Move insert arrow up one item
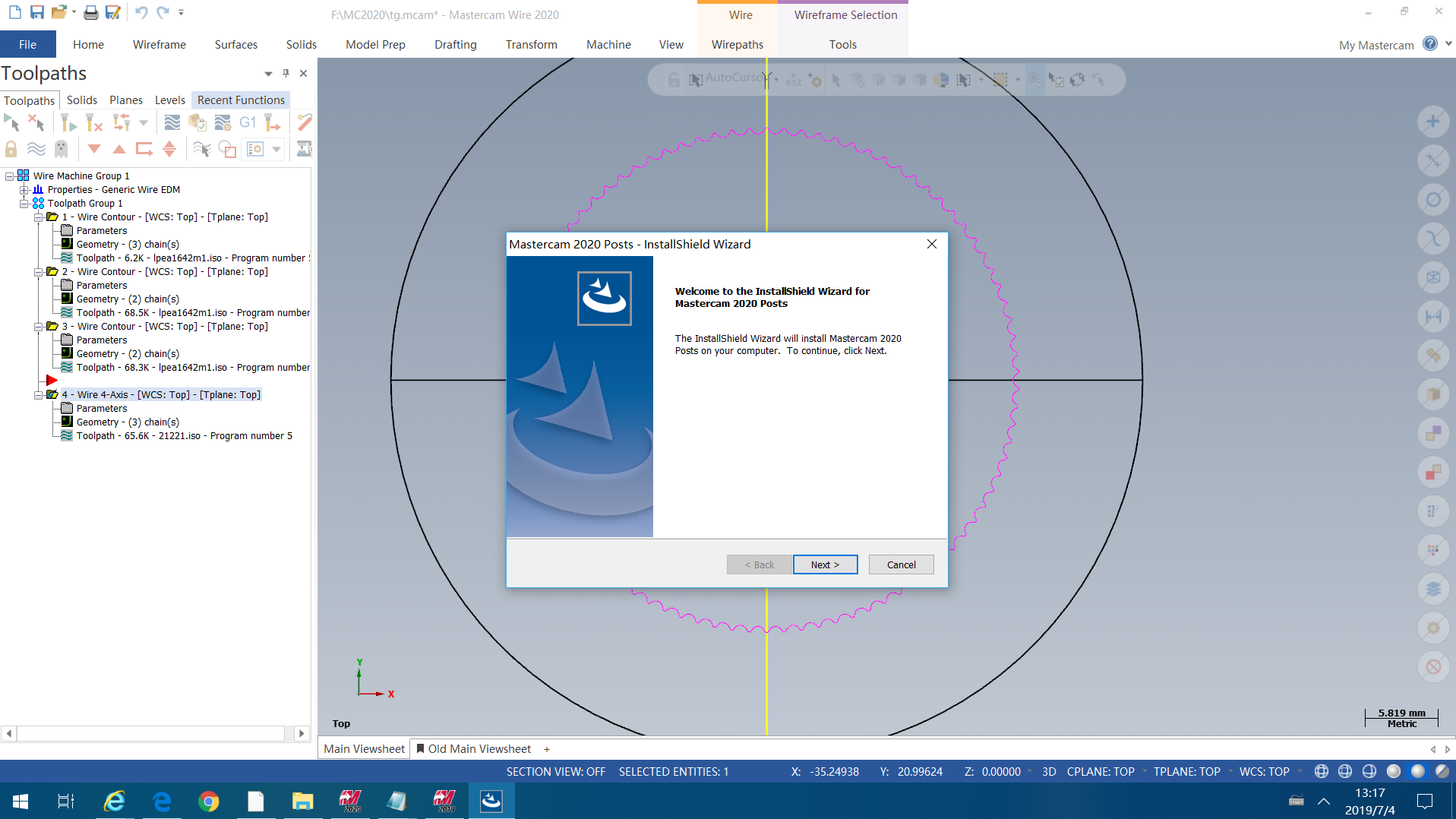This screenshot has width=1456, height=819. [119, 149]
